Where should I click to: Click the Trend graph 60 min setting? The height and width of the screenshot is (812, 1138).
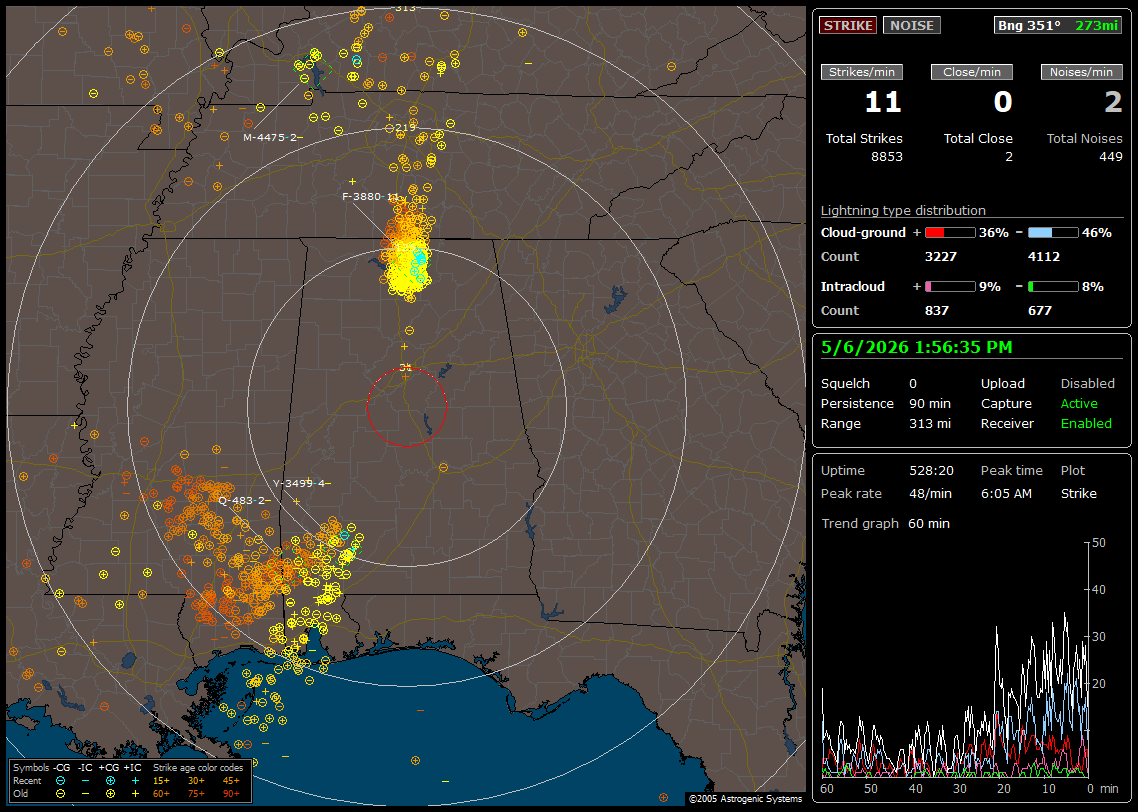tap(885, 523)
